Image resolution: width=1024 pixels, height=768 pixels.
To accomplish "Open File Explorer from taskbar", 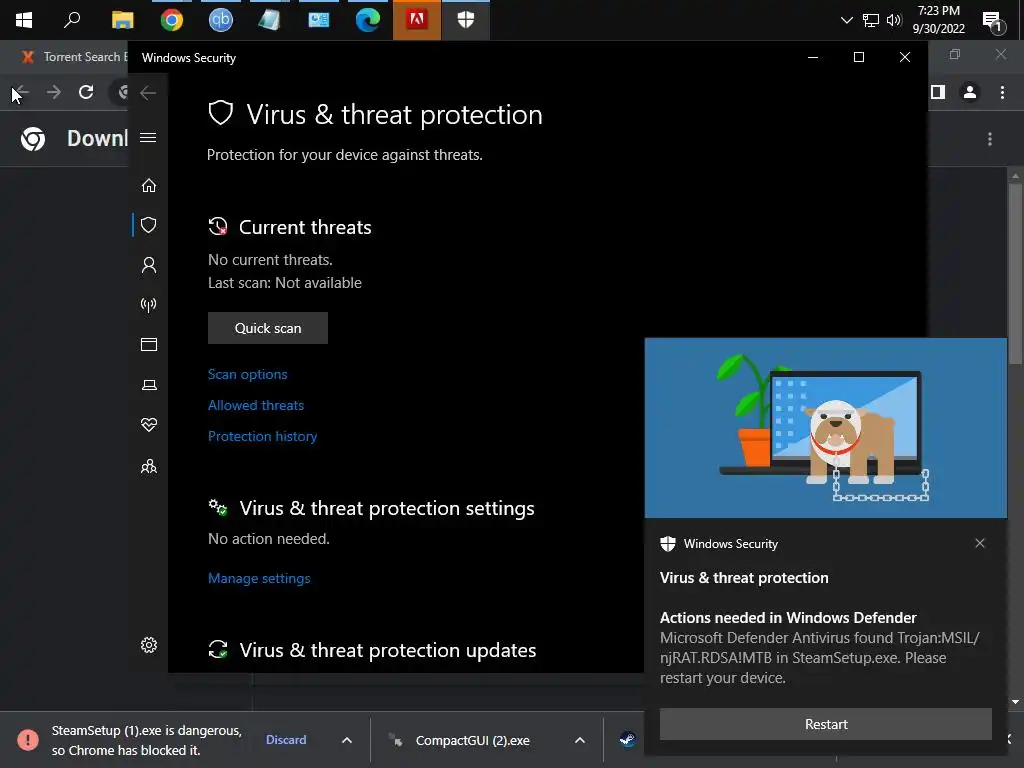I will tap(122, 20).
